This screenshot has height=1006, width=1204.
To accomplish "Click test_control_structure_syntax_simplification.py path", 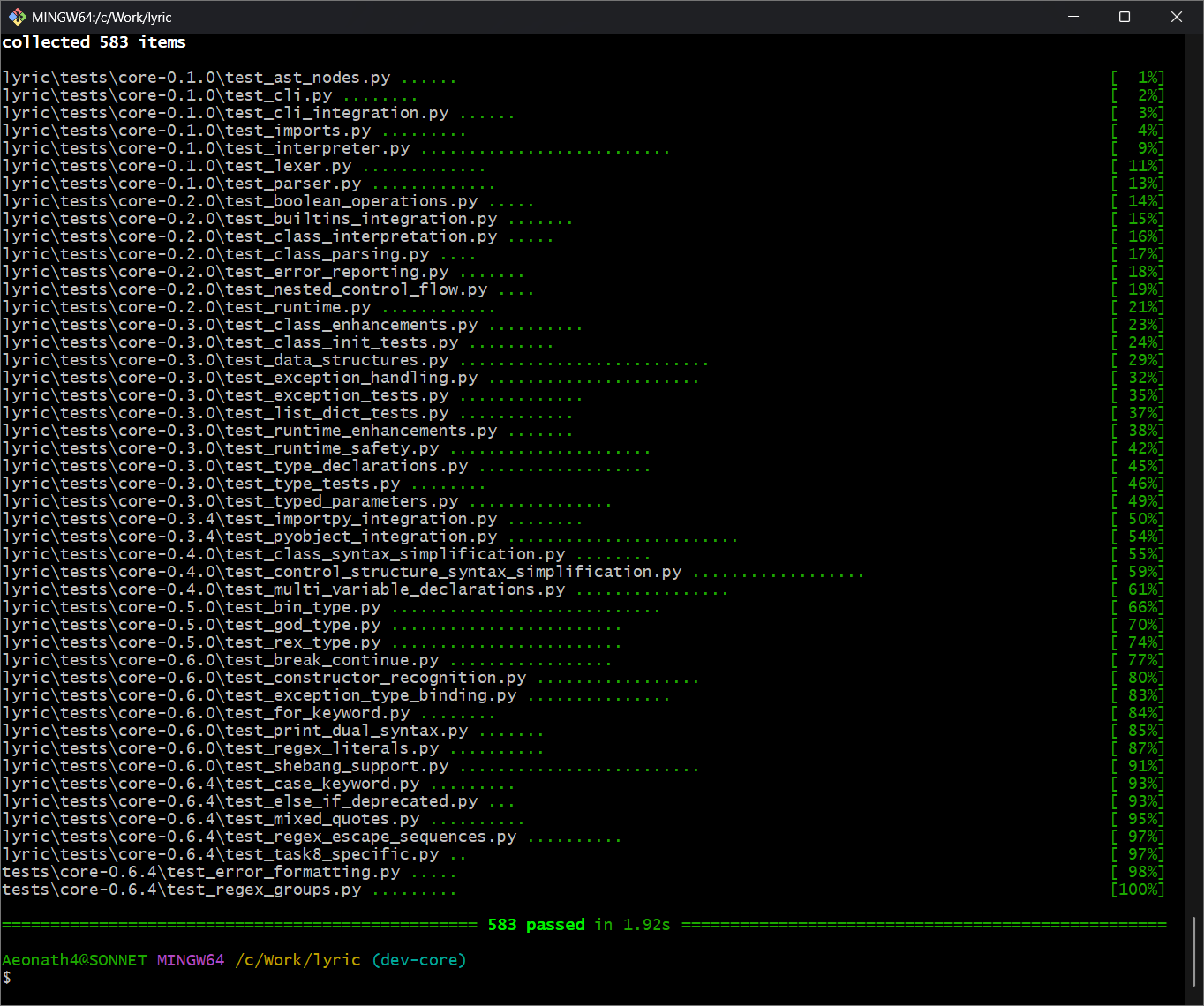I will click(x=342, y=572).
